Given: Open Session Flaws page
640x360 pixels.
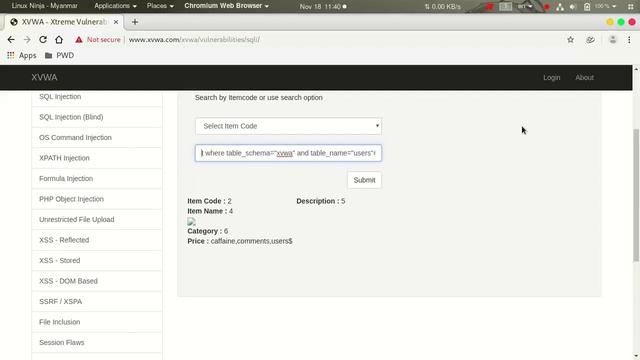Looking at the screenshot, I should tap(97, 342).
